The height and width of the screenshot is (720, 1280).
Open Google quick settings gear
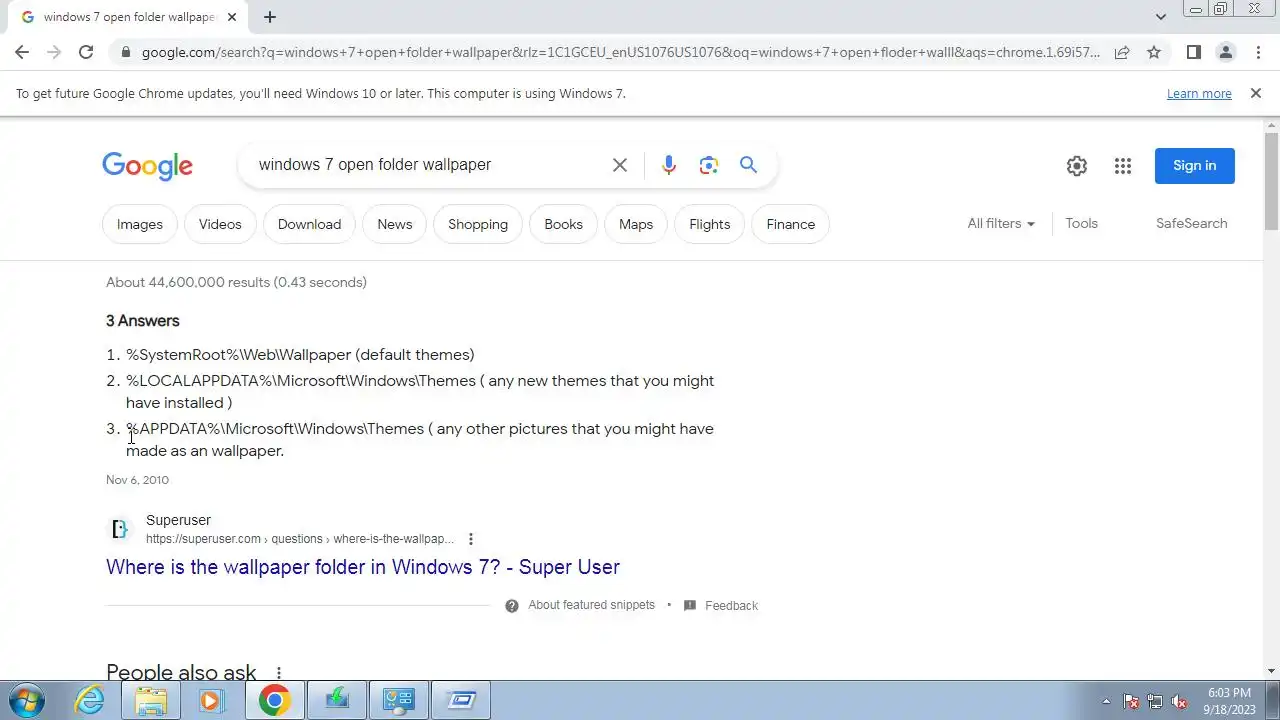click(x=1076, y=166)
